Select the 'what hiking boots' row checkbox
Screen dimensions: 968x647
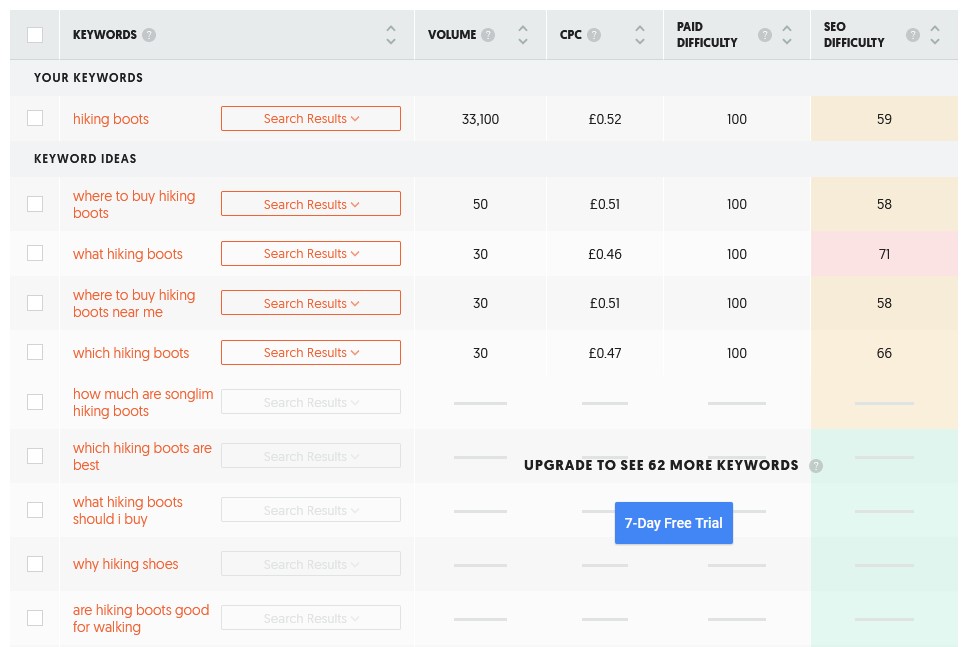coord(35,253)
